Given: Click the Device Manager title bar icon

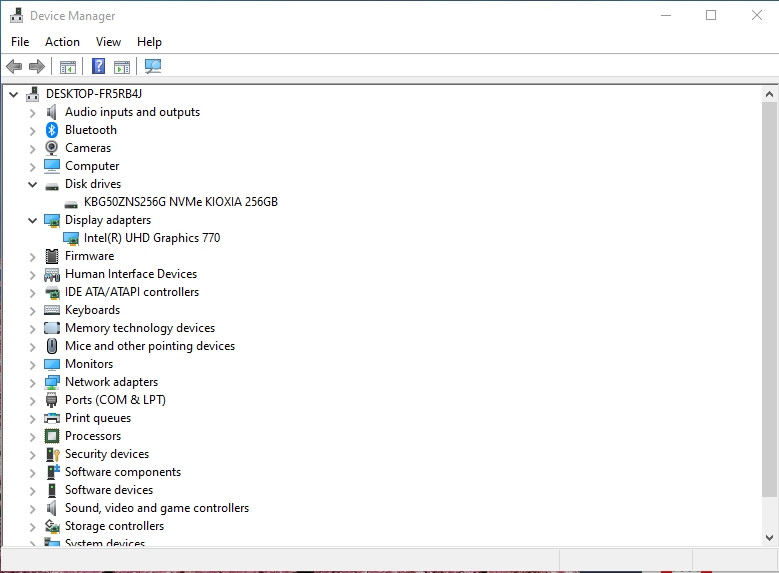Looking at the screenshot, I should (x=16, y=15).
